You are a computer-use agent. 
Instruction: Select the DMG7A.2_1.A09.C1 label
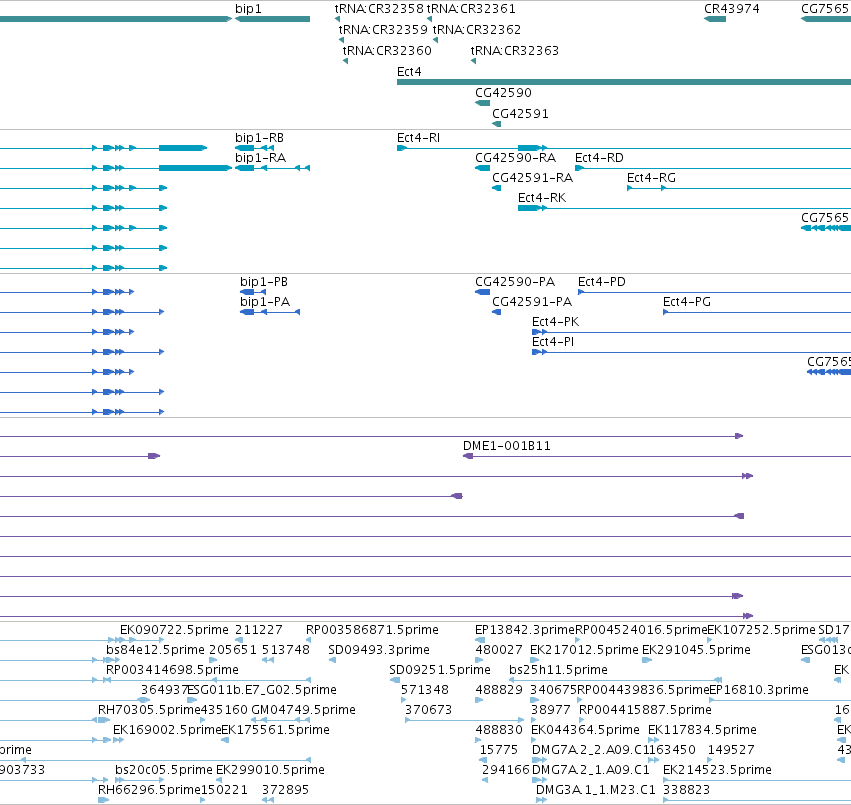tap(590, 770)
